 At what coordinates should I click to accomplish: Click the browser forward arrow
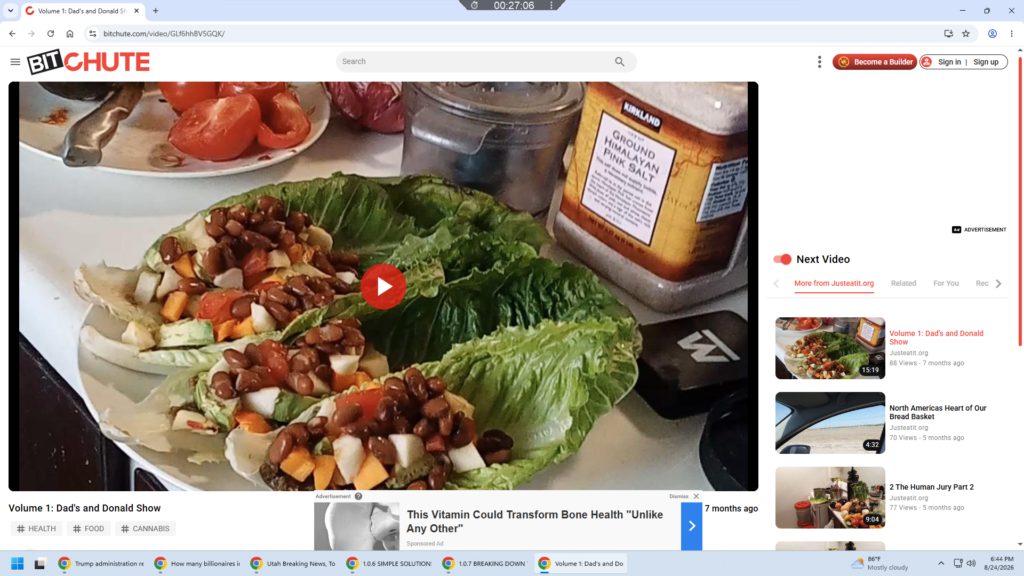tap(31, 33)
